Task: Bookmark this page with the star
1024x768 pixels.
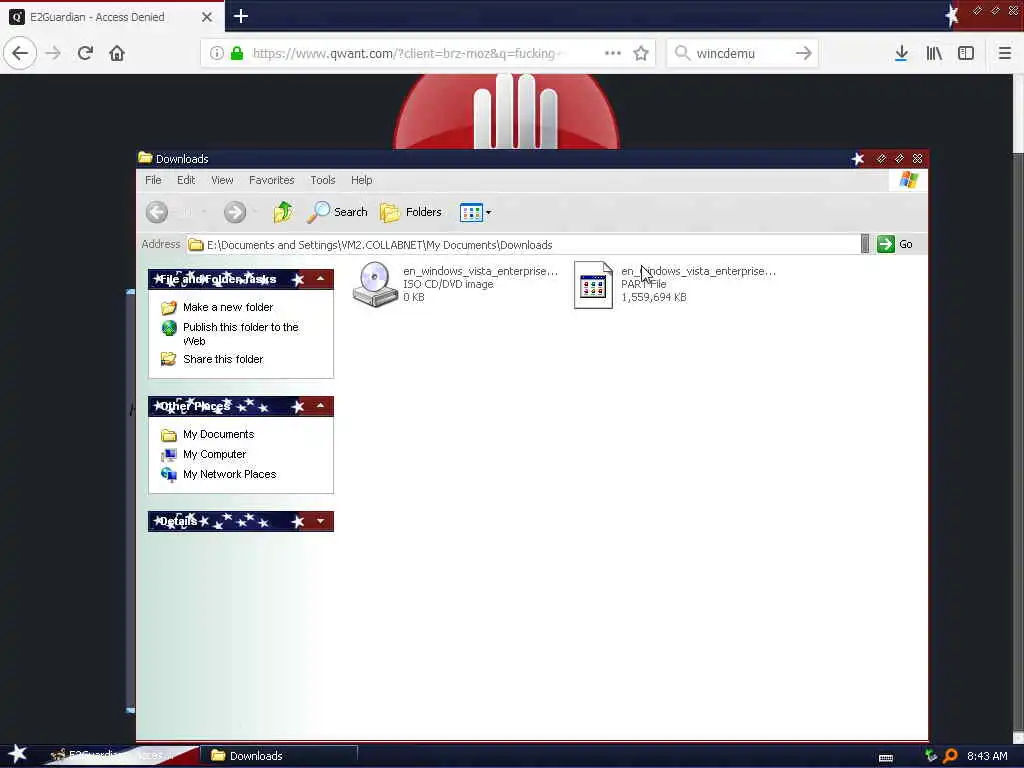Action: [641, 53]
